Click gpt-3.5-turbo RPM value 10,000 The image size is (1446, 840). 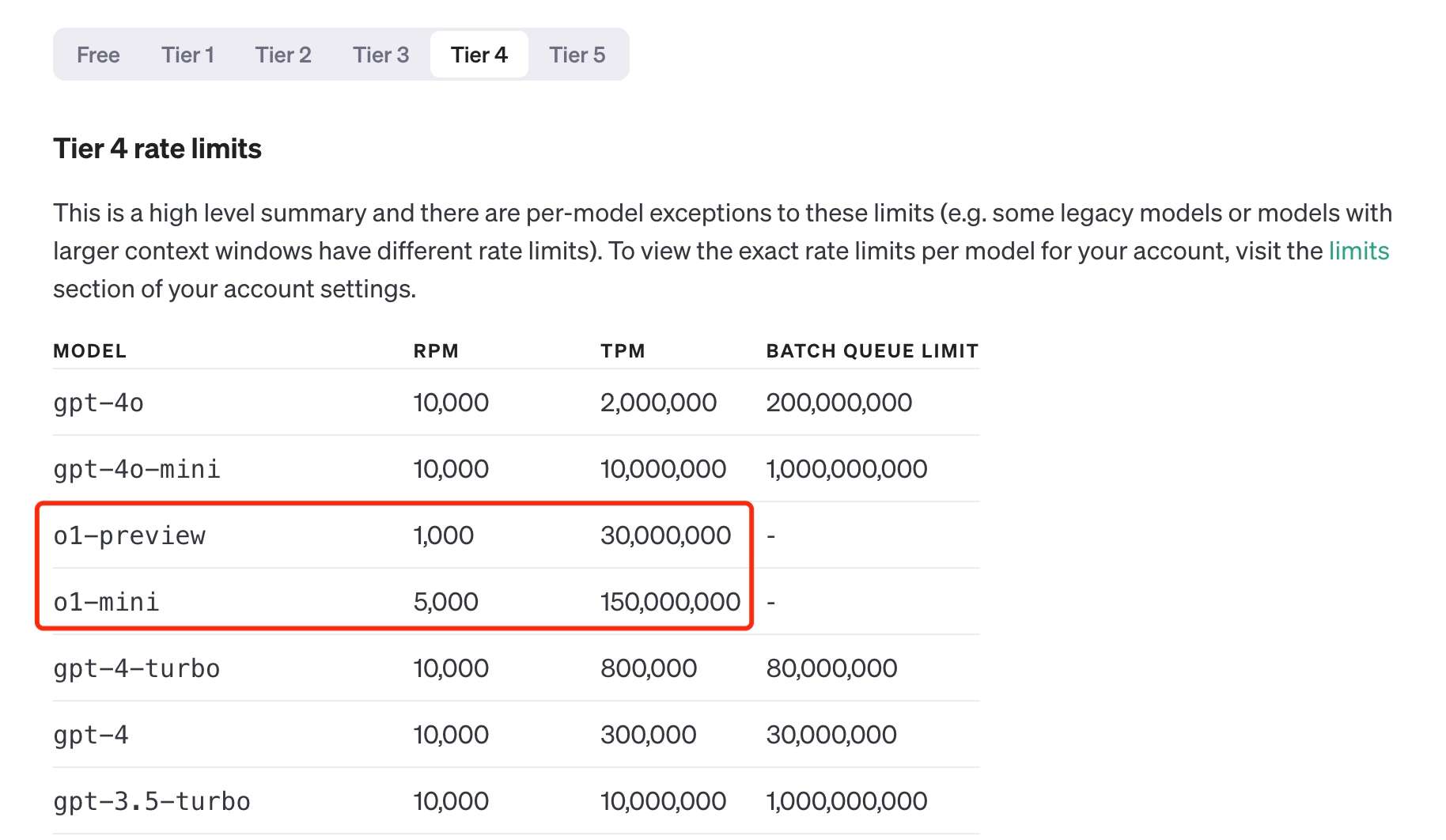click(451, 801)
